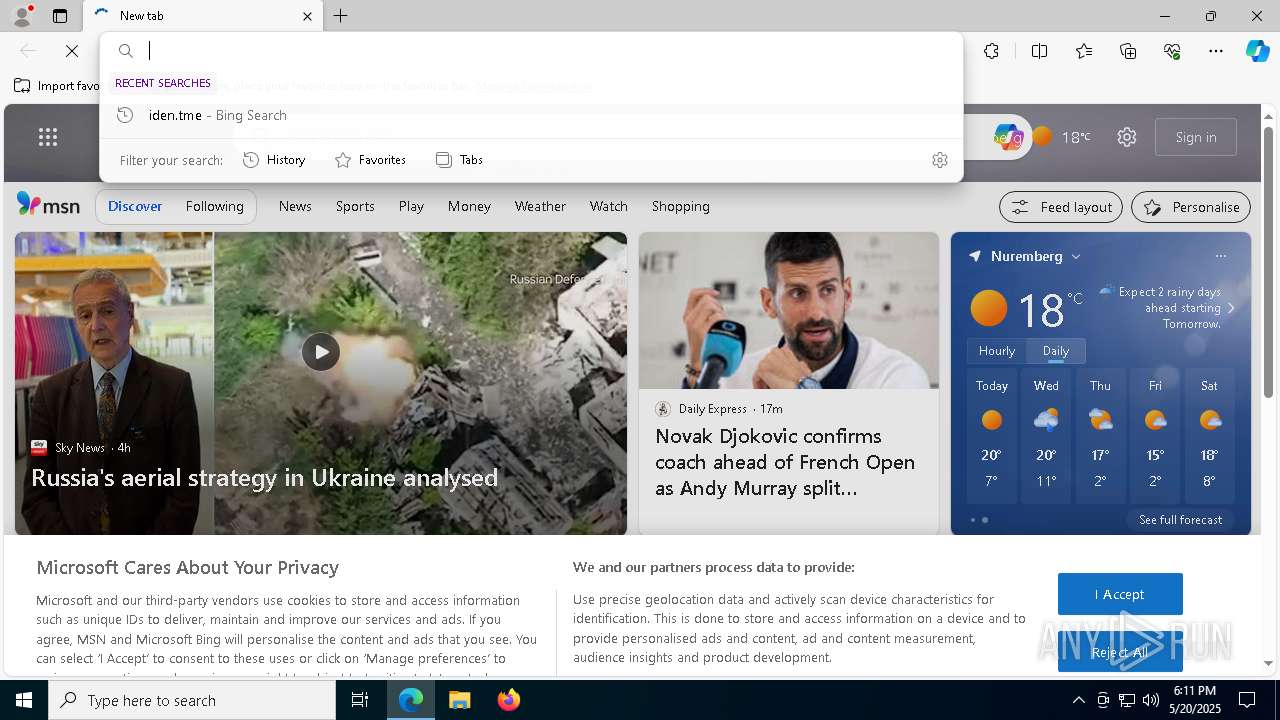Open the Novak Djokovic article thumbnail
Image resolution: width=1280 pixels, height=720 pixels.
coord(789,310)
